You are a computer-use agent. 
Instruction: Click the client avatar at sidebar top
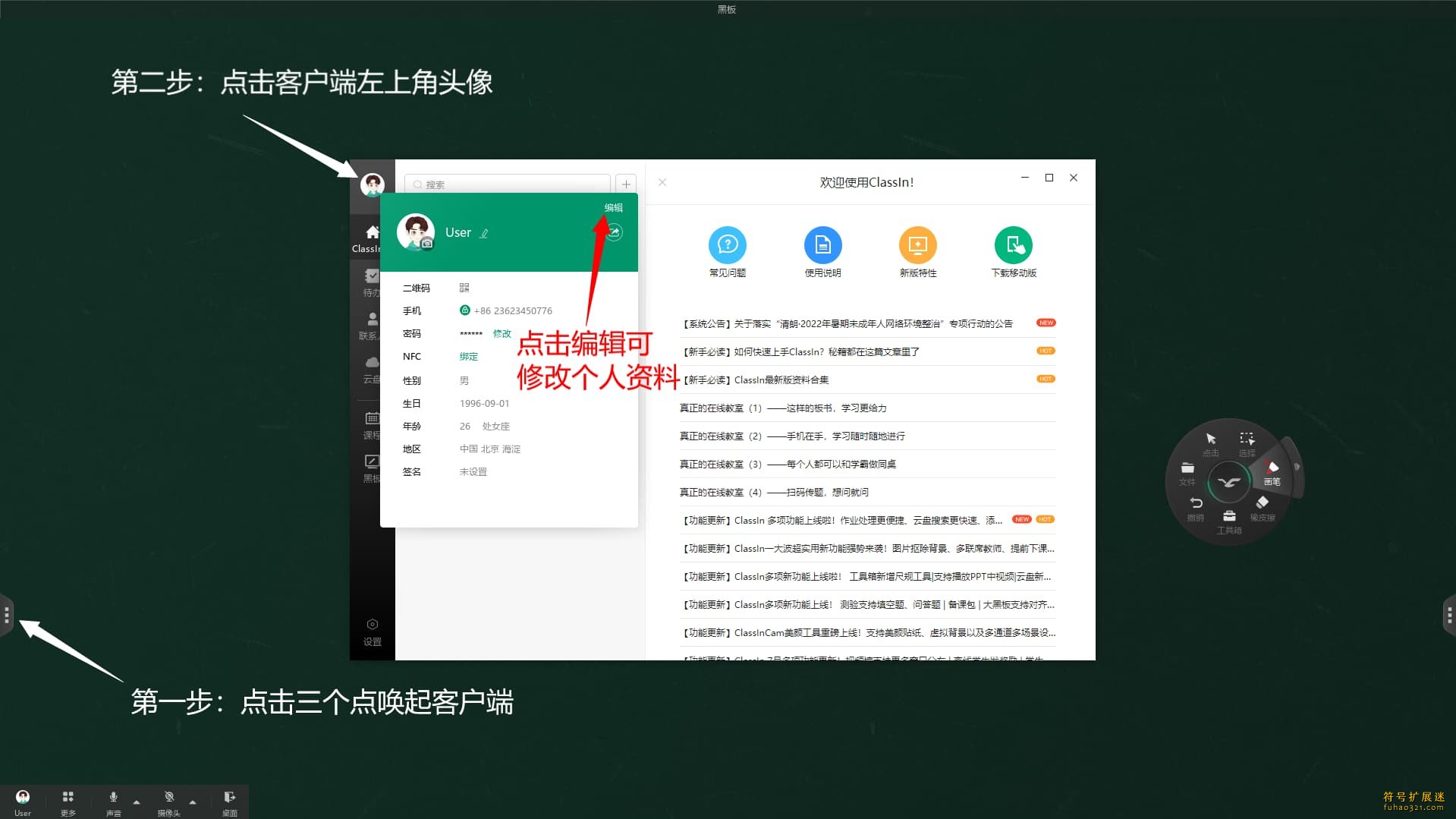372,184
